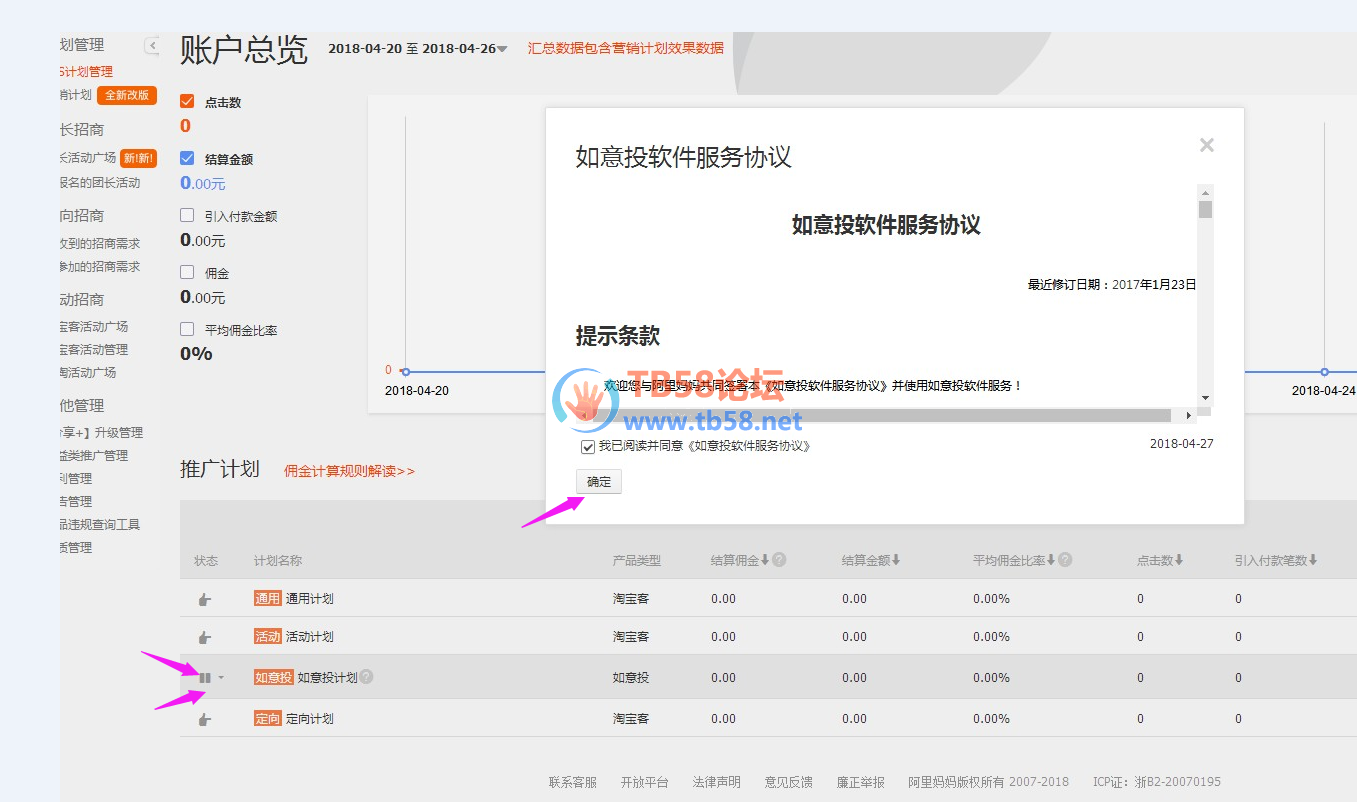This screenshot has width=1357, height=802.
Task: Click the 汇总数据包含营销计划效果数据 notice
Action: click(x=626, y=48)
